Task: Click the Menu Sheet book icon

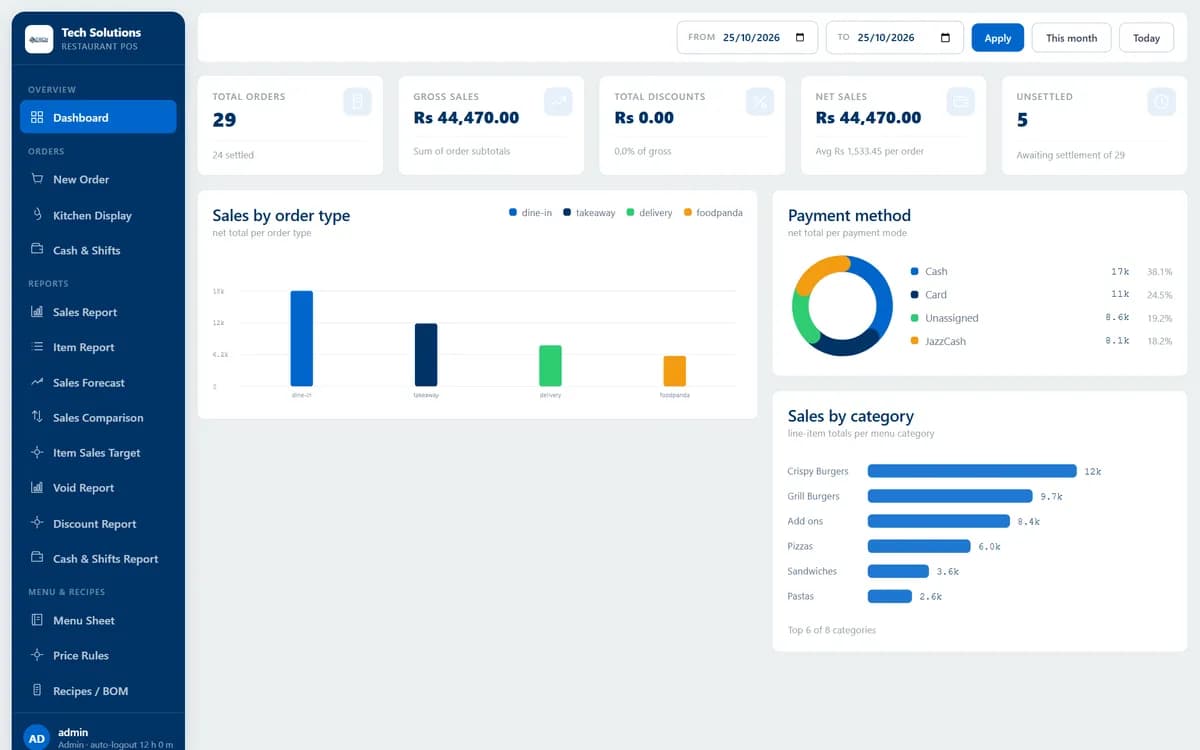Action: 37,620
